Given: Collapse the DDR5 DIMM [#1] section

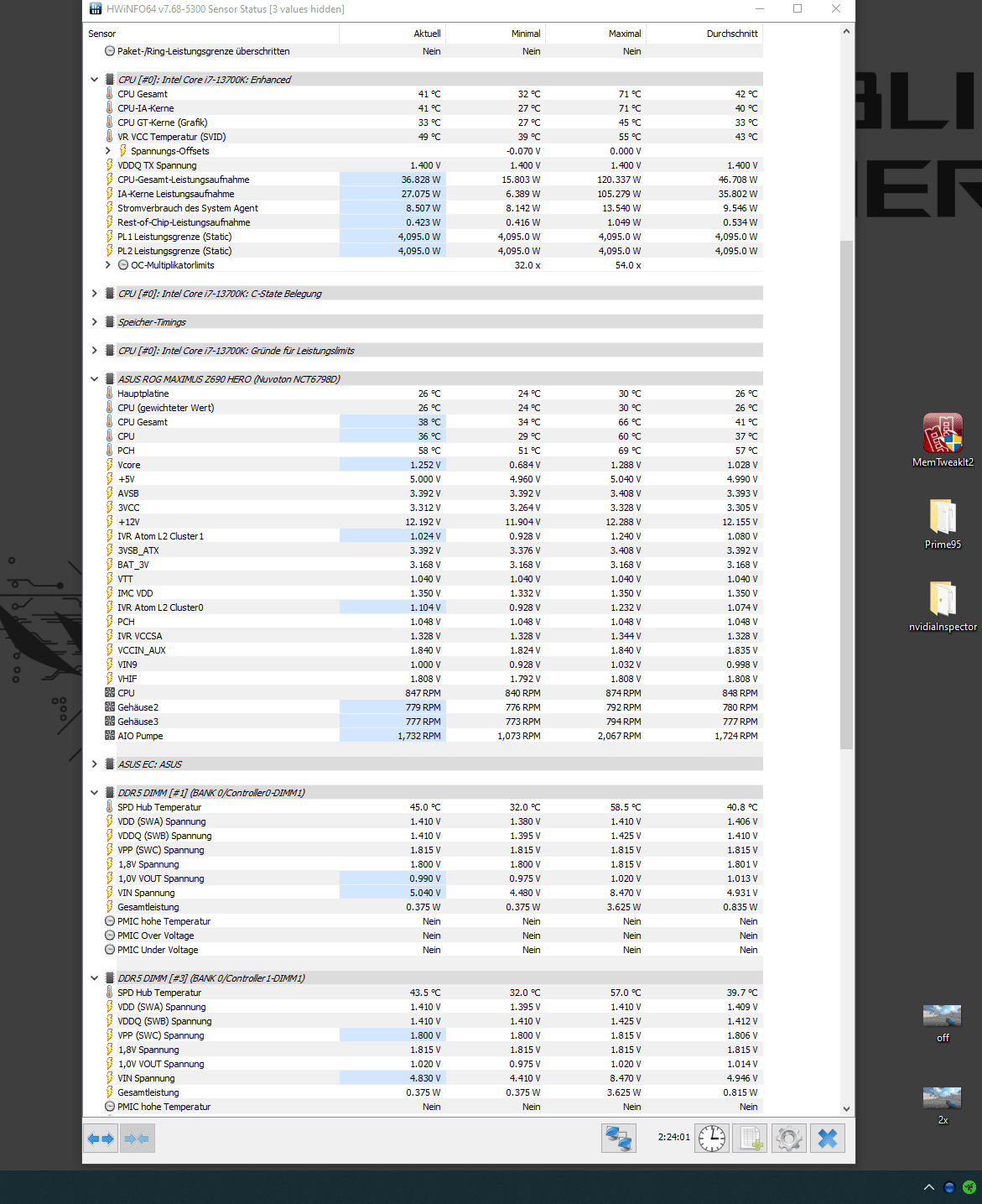Looking at the screenshot, I should point(94,793).
